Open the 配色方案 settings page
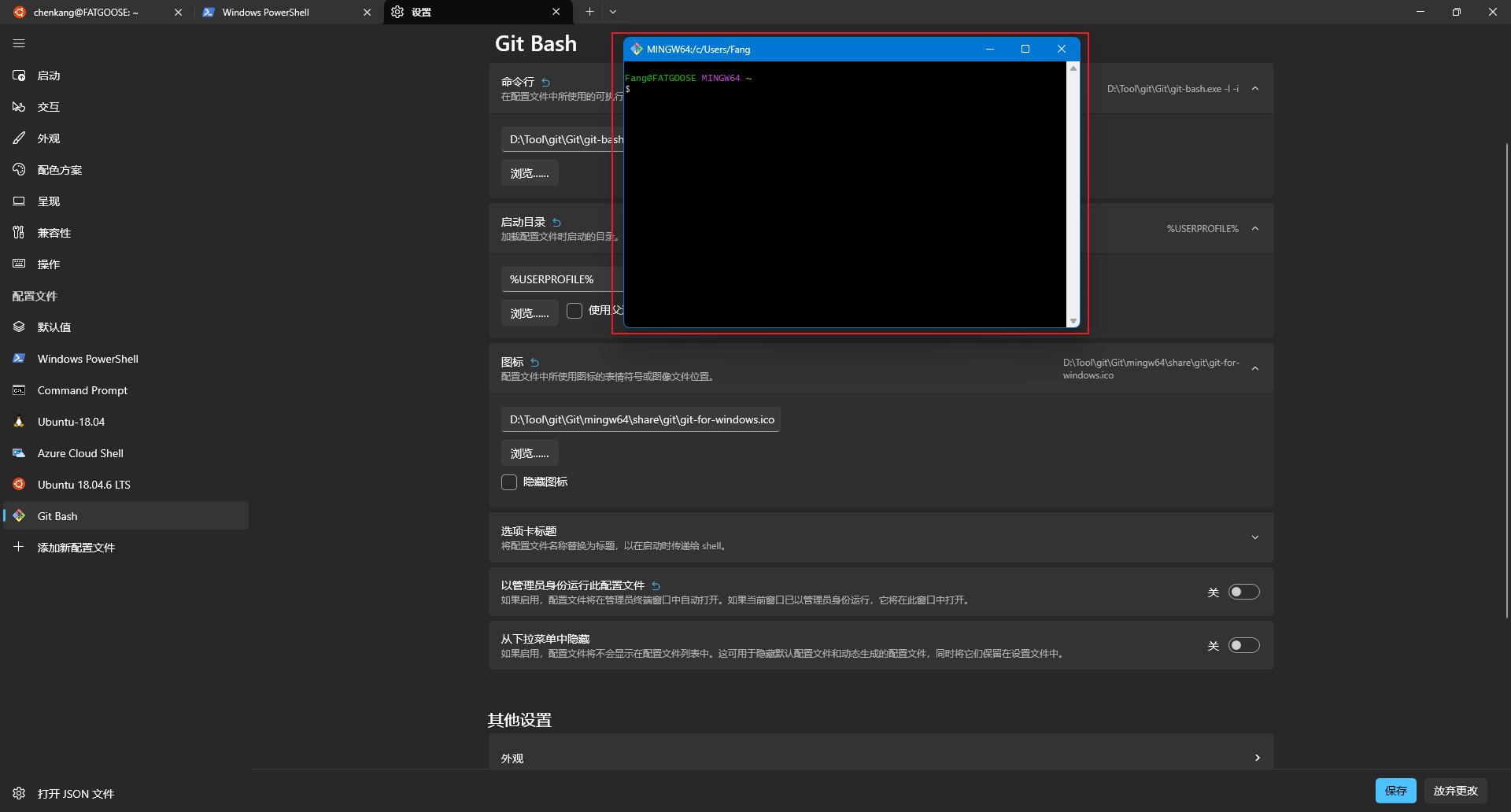The width and height of the screenshot is (1511, 812). pyautogui.click(x=126, y=170)
